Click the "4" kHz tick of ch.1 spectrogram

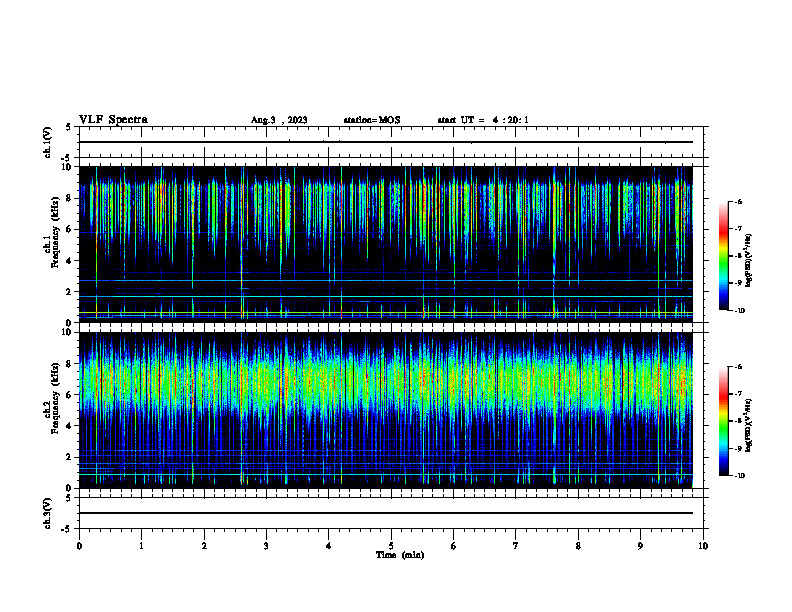[x=70, y=261]
